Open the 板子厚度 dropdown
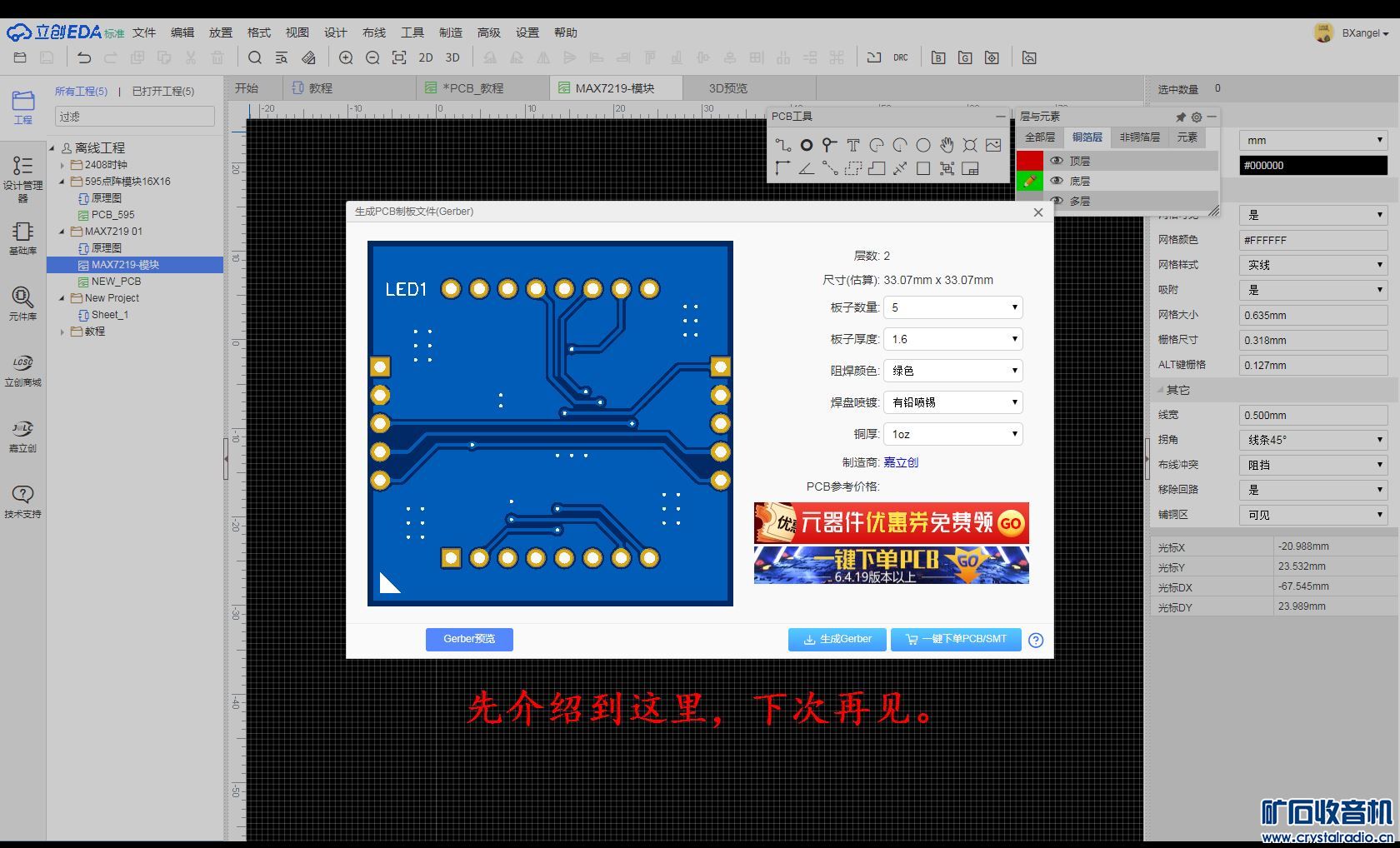Screen dimensions: 1400x848 click(x=953, y=339)
